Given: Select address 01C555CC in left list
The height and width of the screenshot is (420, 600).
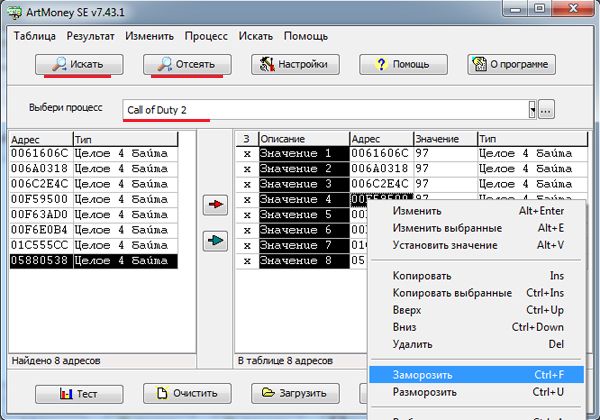Looking at the screenshot, I should pos(40,245).
